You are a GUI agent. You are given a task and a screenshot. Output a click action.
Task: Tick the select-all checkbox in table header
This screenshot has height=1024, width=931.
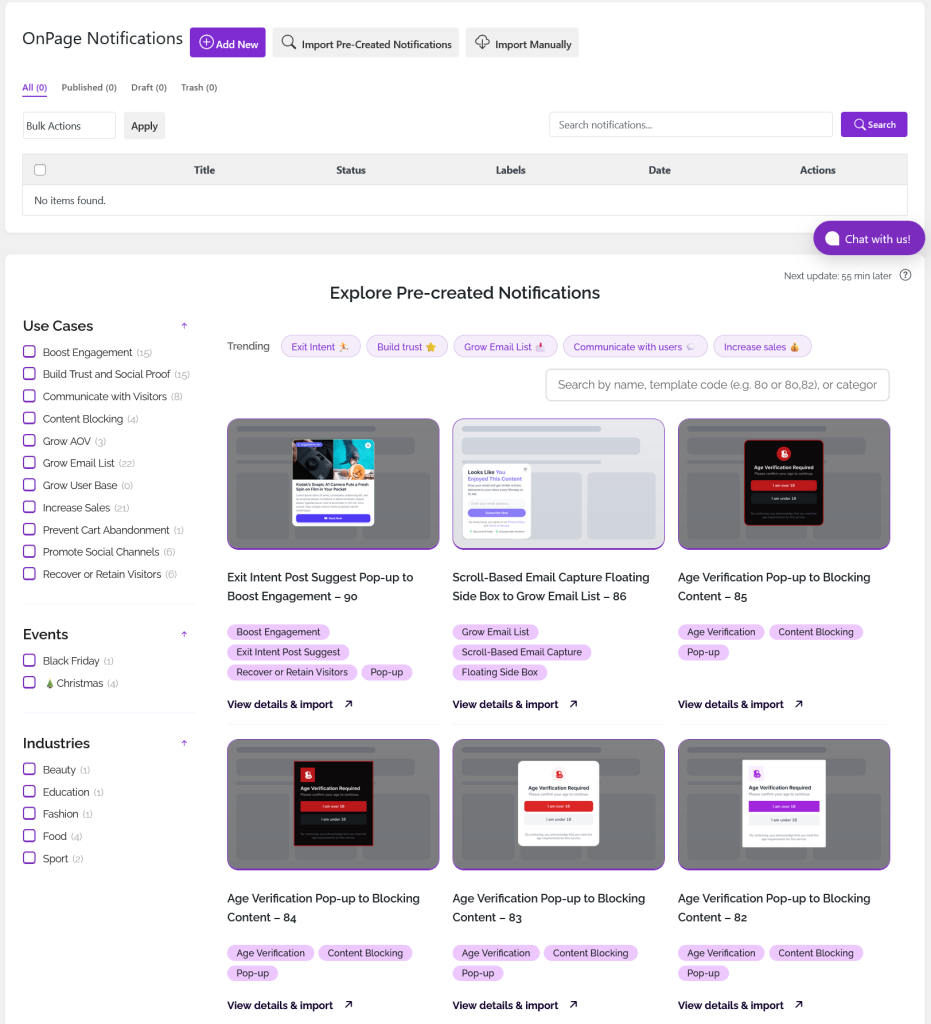point(40,170)
